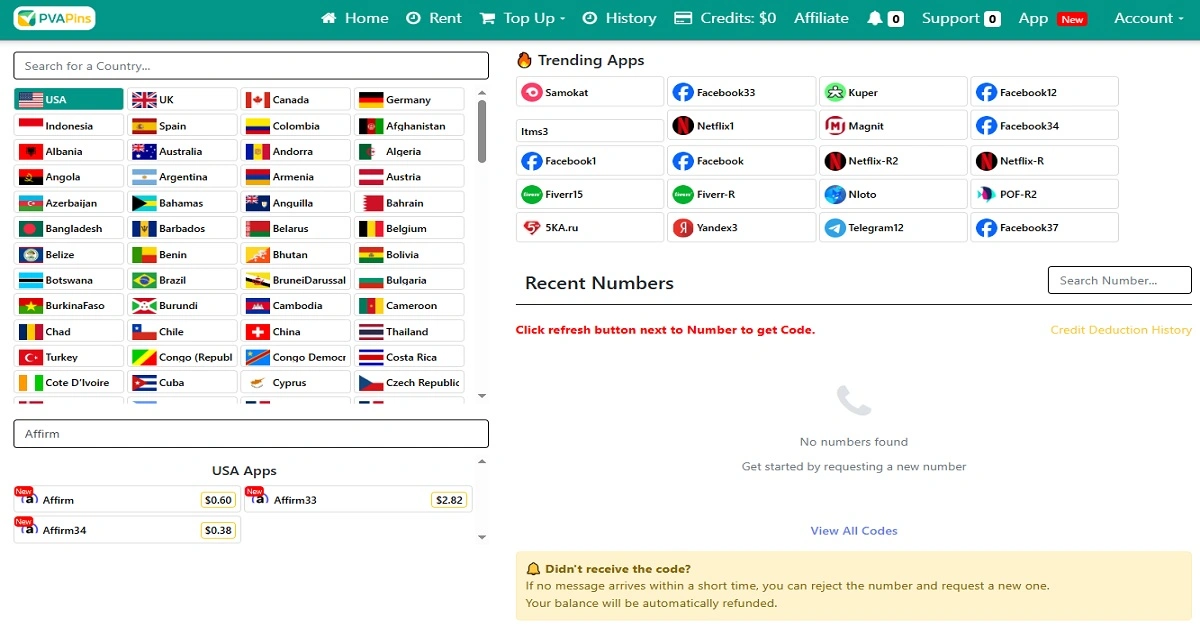Image resolution: width=1200 pixels, height=630 pixels.
Task: Open the Rent page
Action: [x=434, y=18]
